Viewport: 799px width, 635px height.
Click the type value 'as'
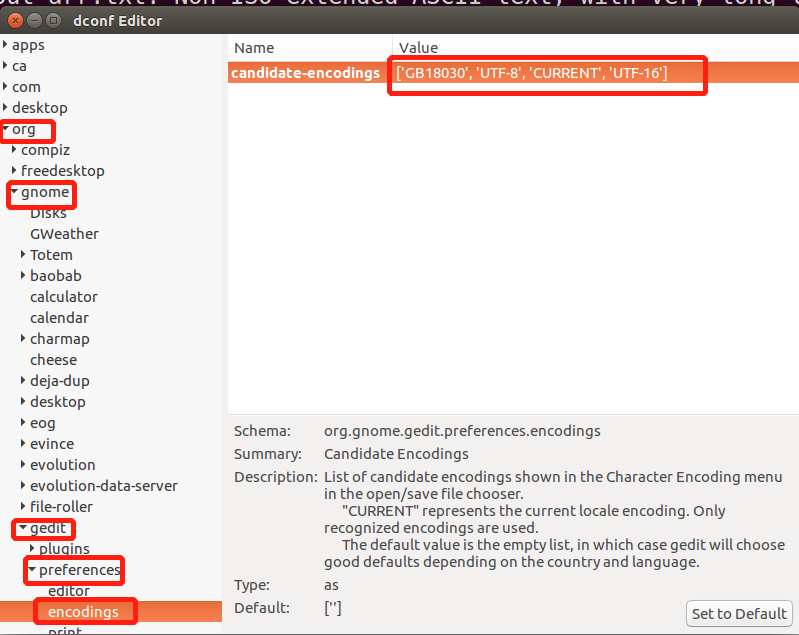331,585
